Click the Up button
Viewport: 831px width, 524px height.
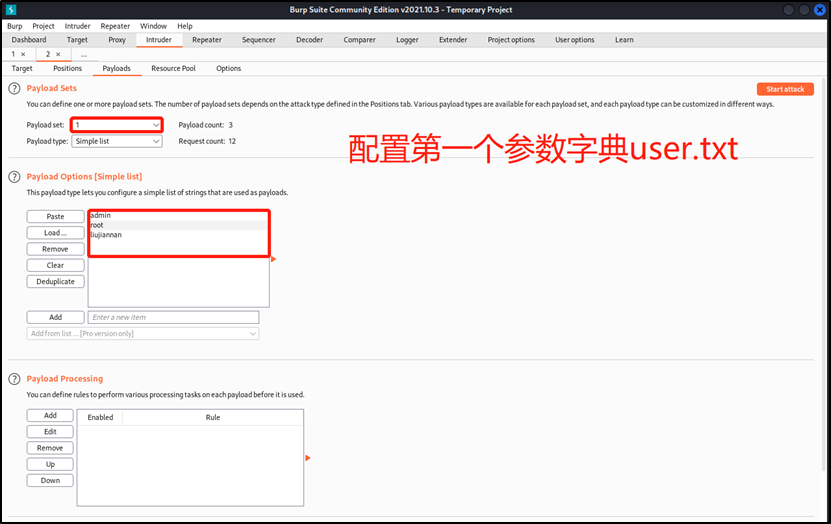pyautogui.click(x=50, y=465)
